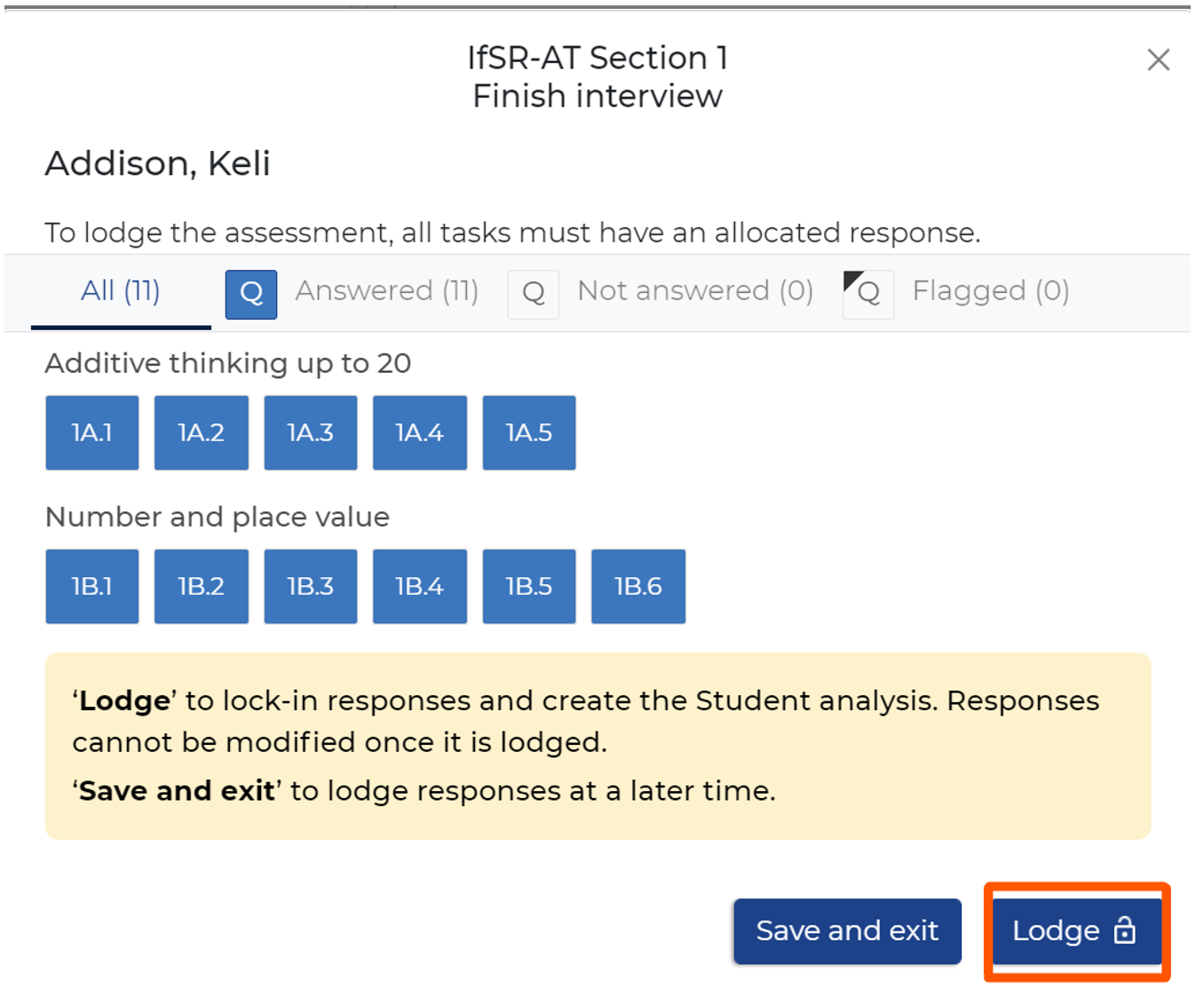This screenshot has height=989, width=1204.
Task: Open task 1B.6
Action: [638, 586]
